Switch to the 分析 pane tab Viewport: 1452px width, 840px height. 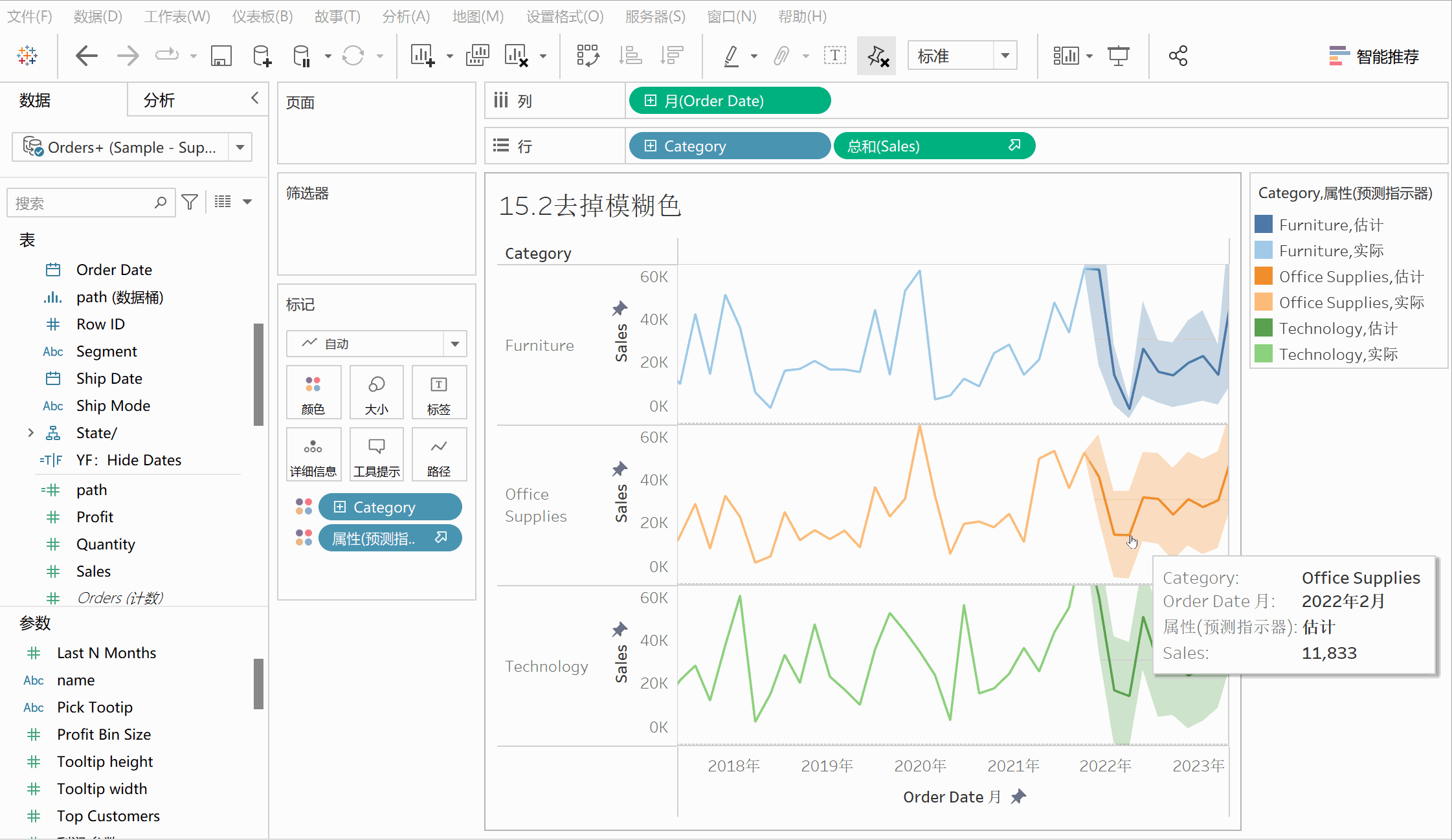coord(159,100)
